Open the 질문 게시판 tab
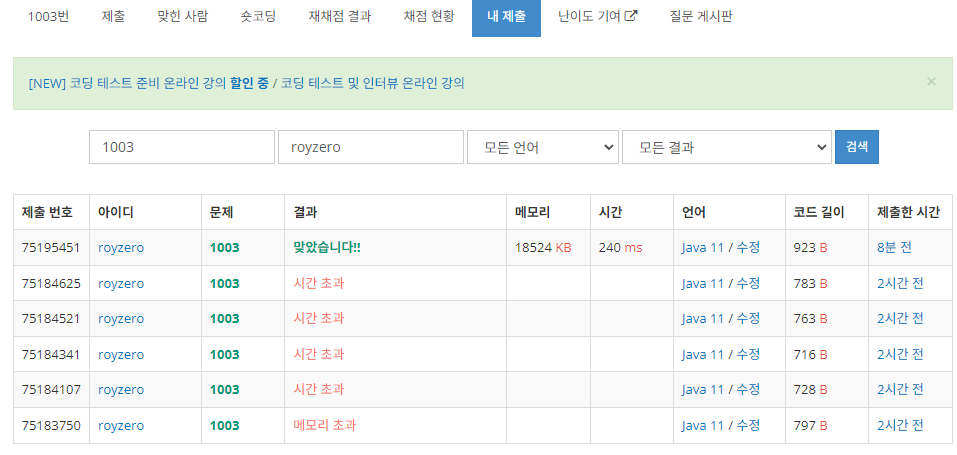This screenshot has height=455, width=957. pos(701,16)
